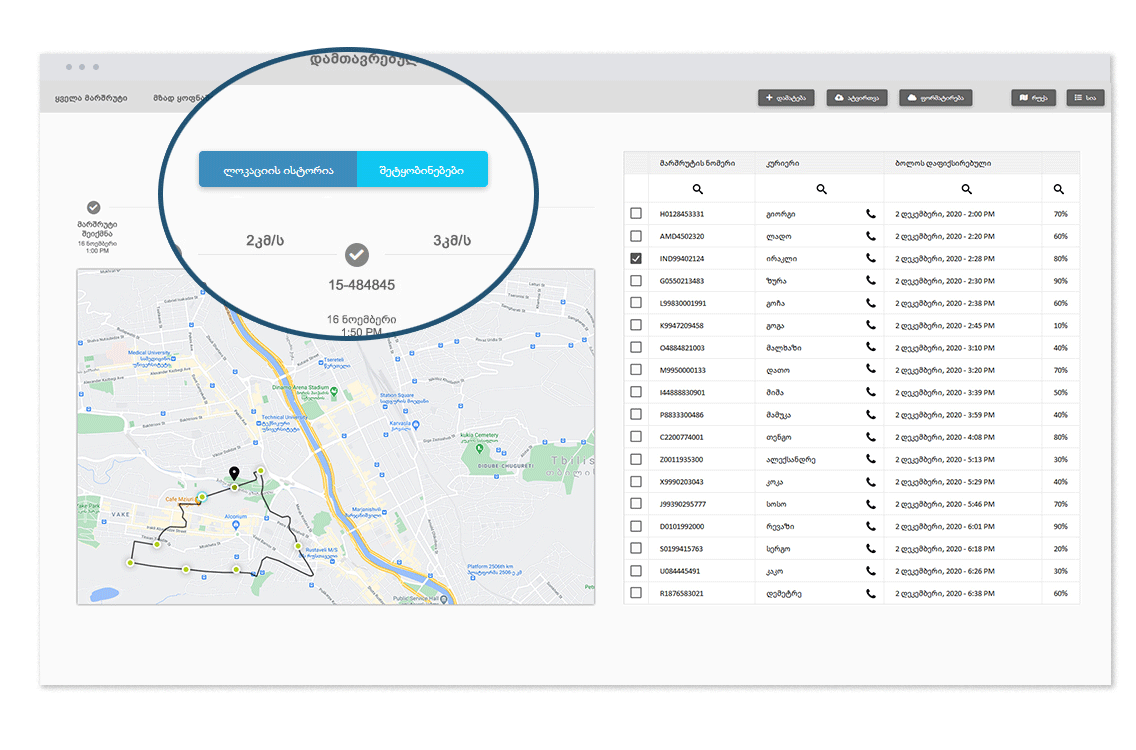Click phone icon in row L99830001991

(x=870, y=303)
